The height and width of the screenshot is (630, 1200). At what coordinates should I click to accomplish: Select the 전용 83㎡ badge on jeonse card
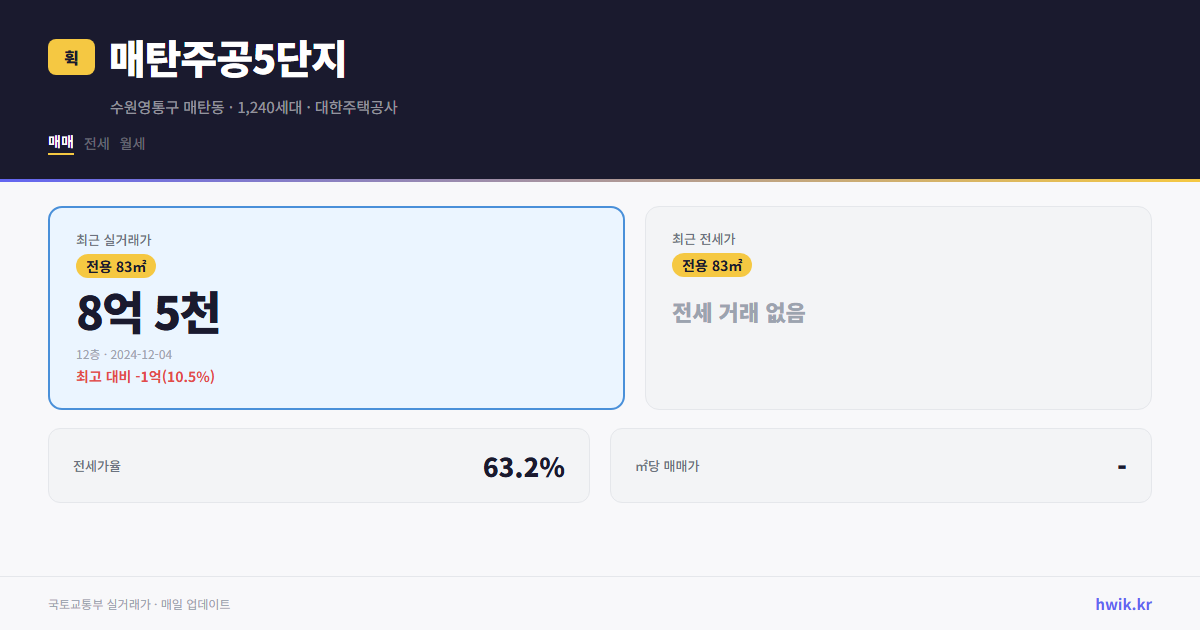coord(713,266)
